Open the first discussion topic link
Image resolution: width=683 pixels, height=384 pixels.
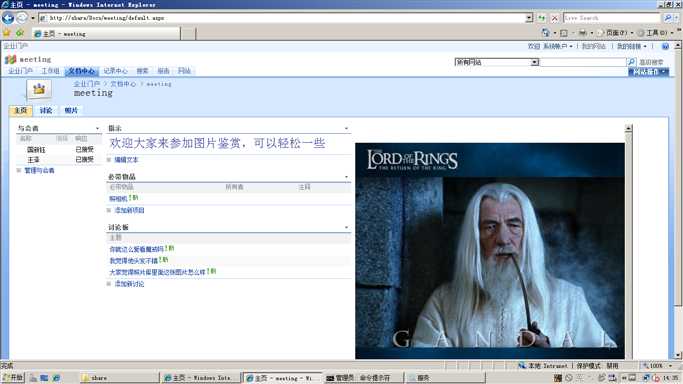(x=136, y=249)
